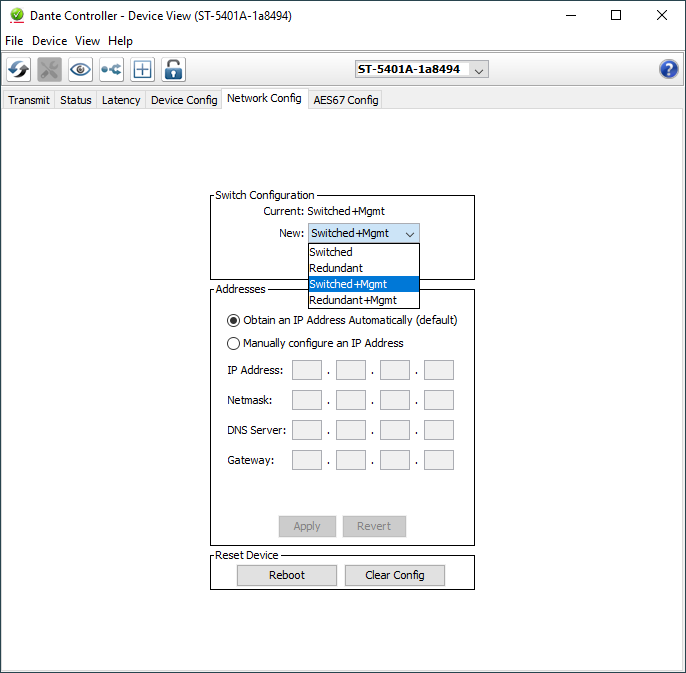Open the ST-5401A-1a8494 device selector dropdown
Viewport: 686px width, 673px height.
[x=421, y=69]
